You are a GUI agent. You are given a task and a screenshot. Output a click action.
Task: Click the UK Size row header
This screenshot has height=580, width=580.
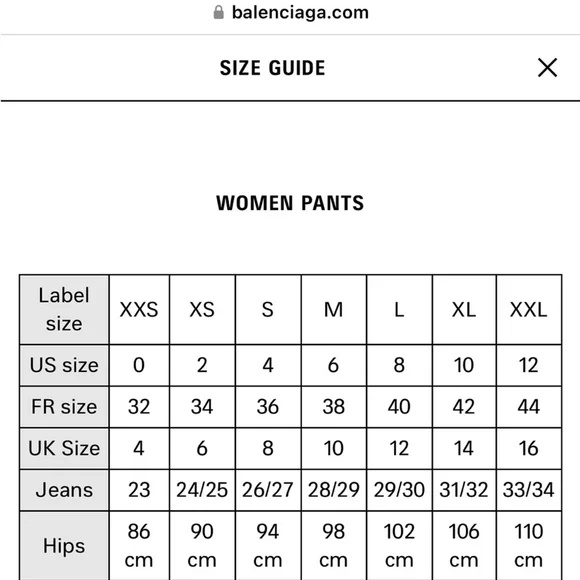[x=64, y=448]
